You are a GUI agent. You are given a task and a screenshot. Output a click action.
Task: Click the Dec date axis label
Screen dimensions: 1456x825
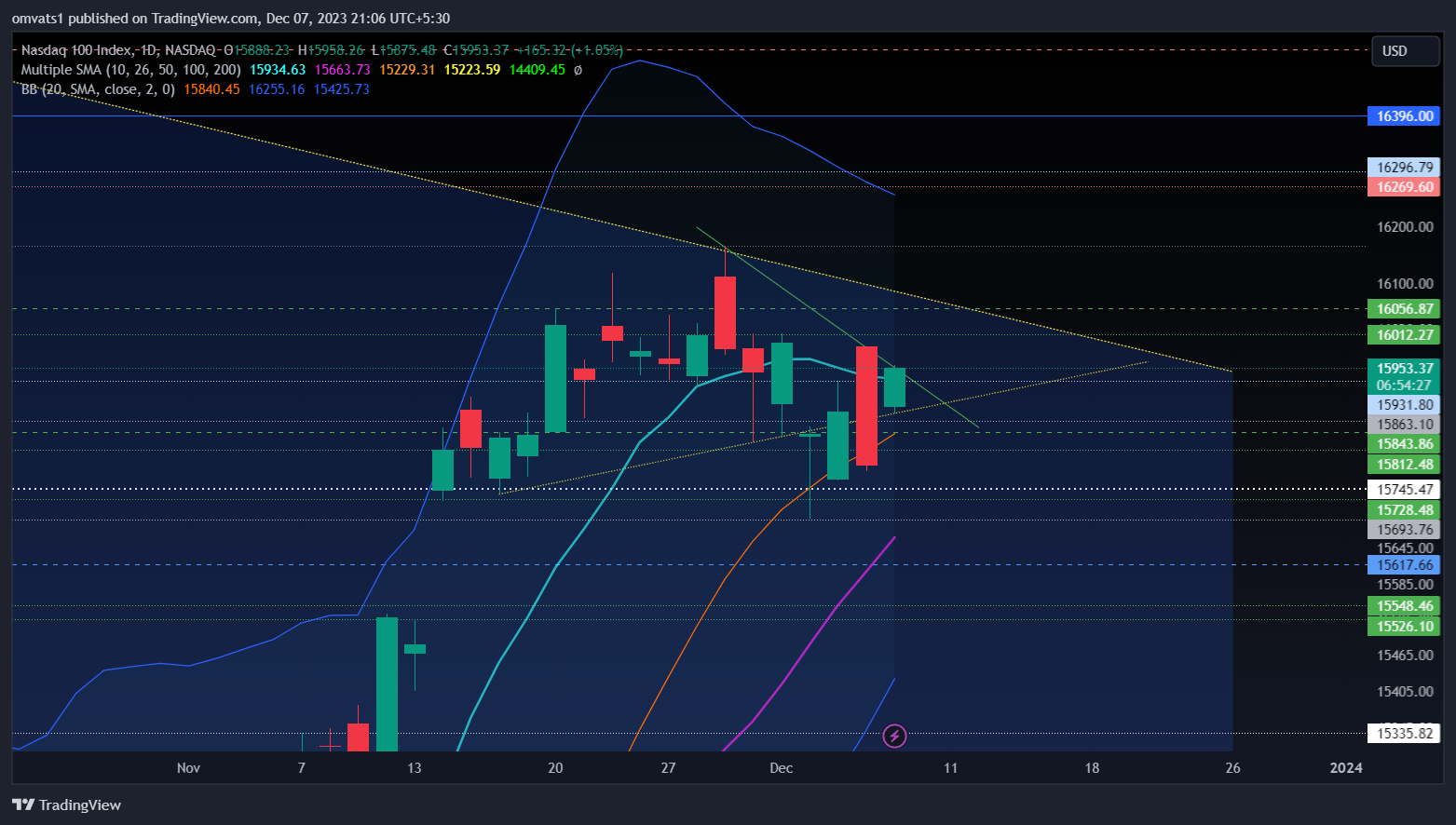[781, 768]
